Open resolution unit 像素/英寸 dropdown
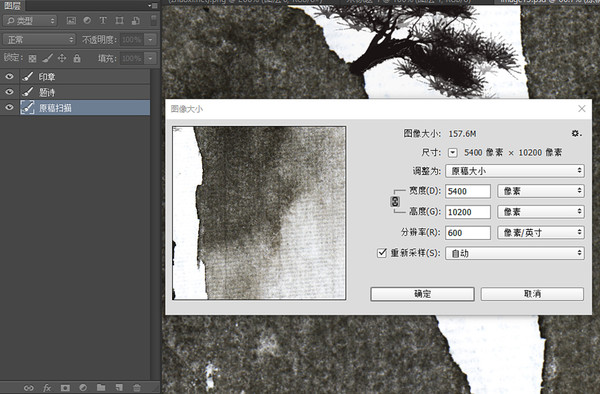600x394 pixels. 541,232
